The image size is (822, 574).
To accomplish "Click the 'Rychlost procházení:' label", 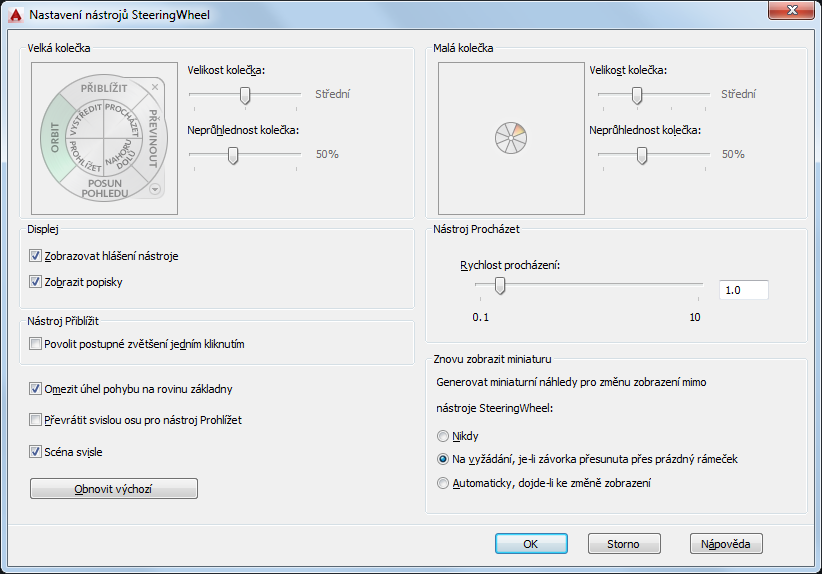I will tap(510, 265).
